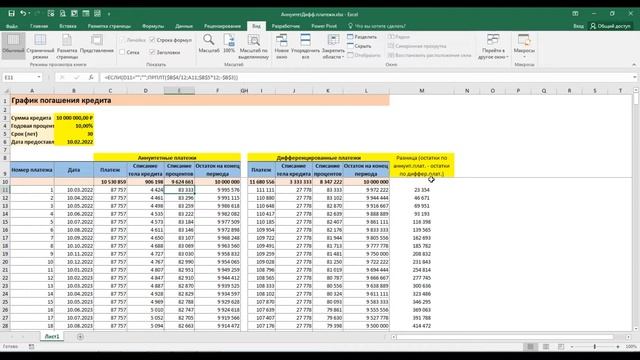Open Page Layout (Разметка страницы) view icon

click(x=67, y=46)
